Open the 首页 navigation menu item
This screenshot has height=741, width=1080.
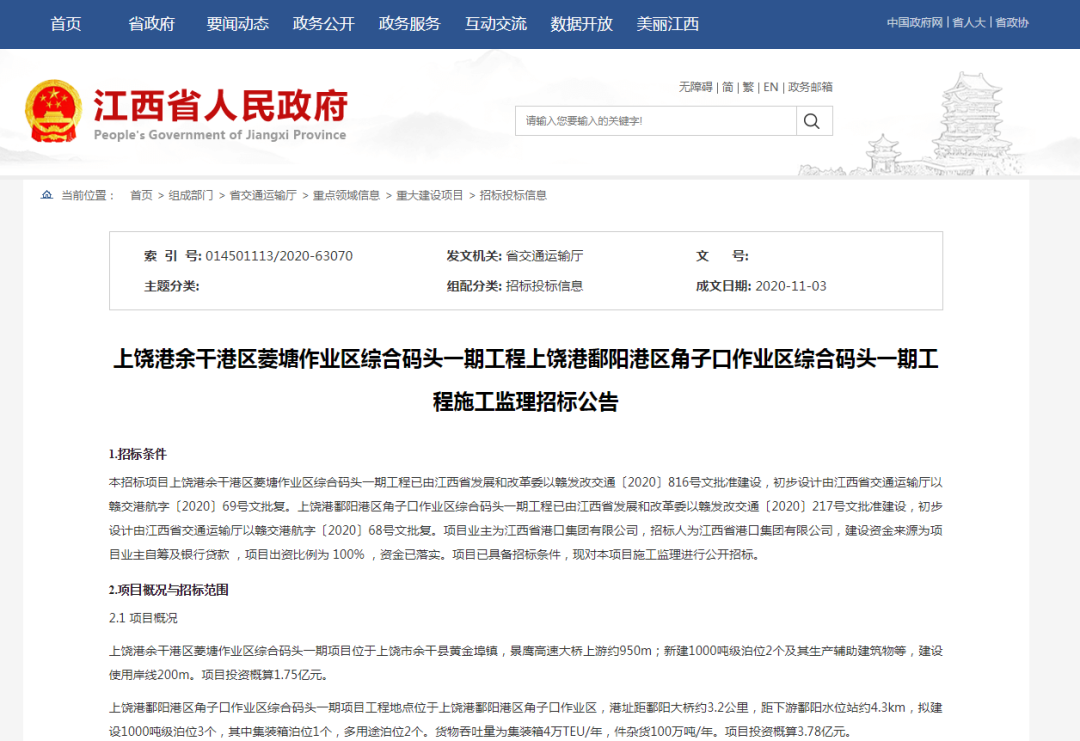tap(66, 23)
